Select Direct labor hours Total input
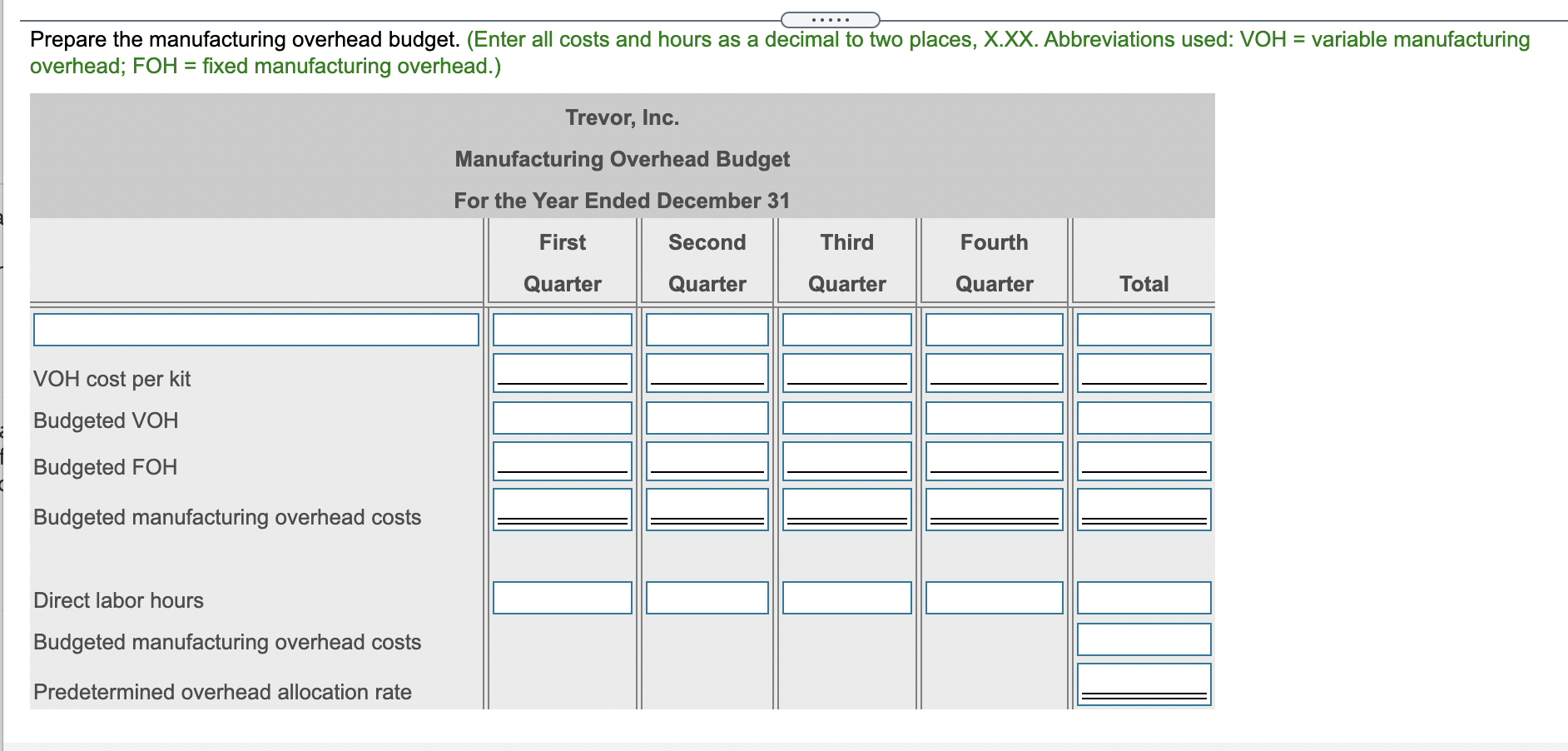 pos(1144,598)
